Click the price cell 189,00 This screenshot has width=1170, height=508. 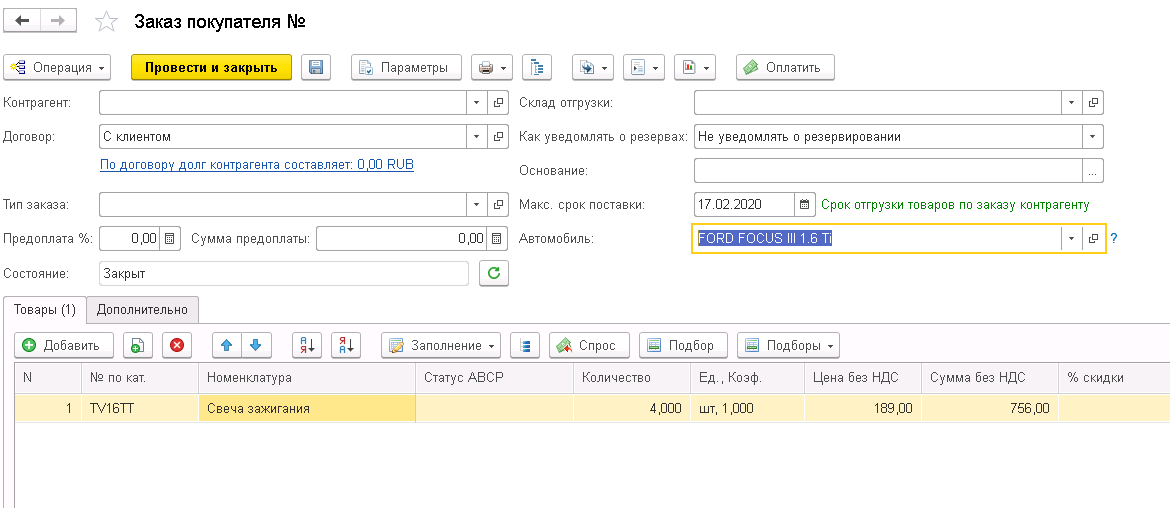point(863,408)
